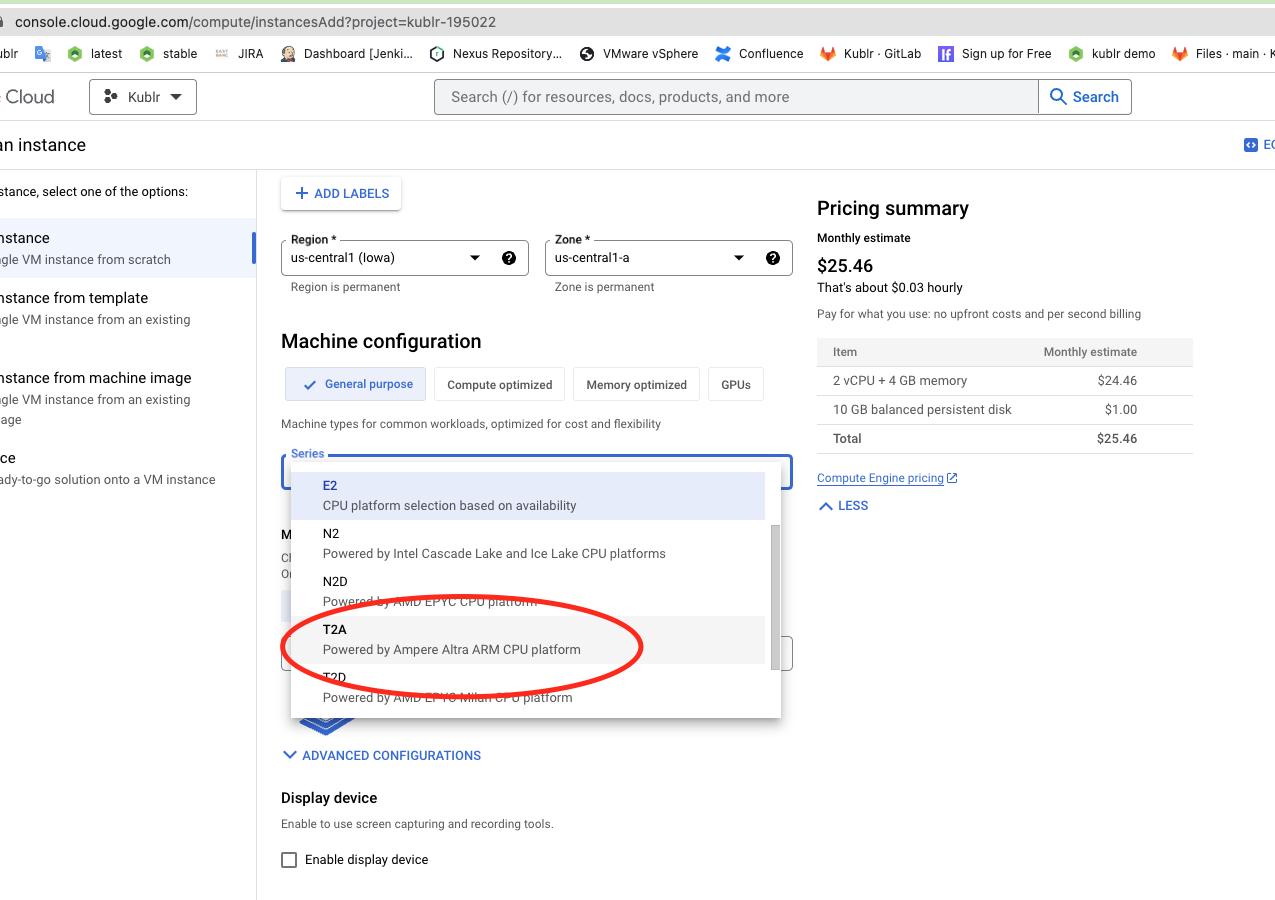
Task: Open the 'latest' bookmark icon
Action: point(75,54)
